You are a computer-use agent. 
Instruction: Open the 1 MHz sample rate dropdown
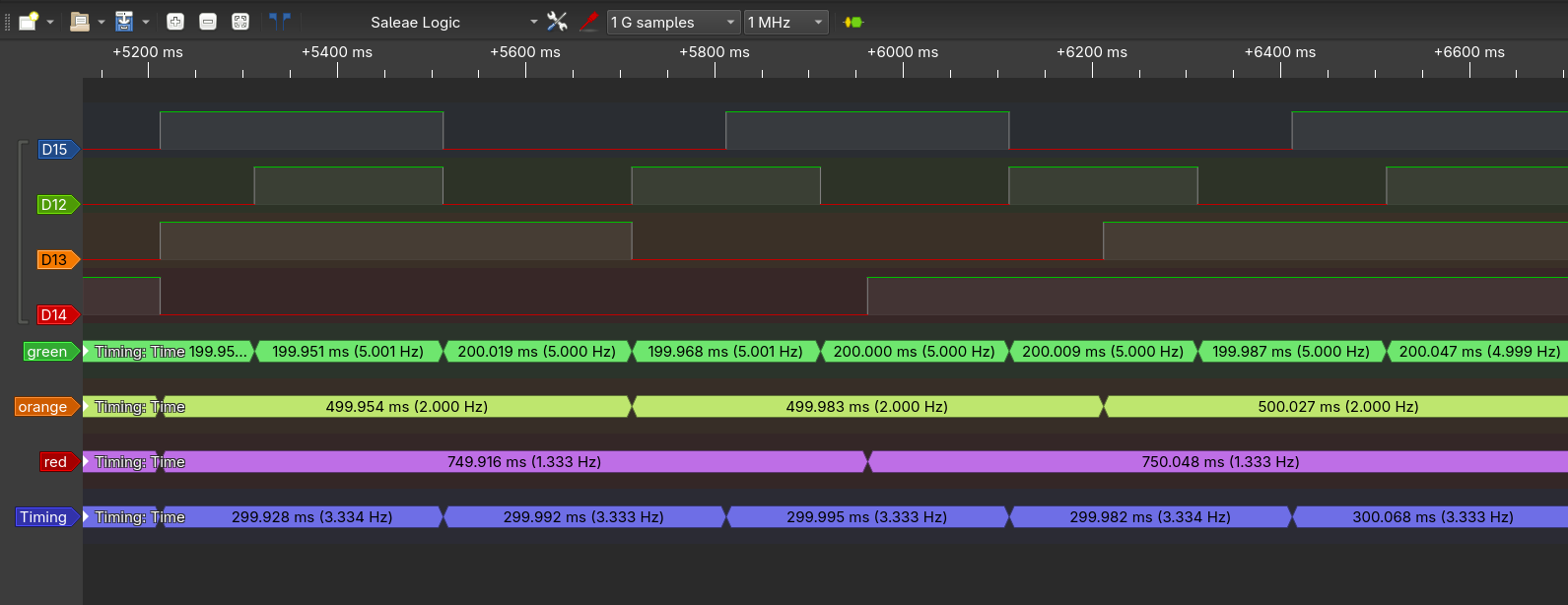pyautogui.click(x=785, y=22)
